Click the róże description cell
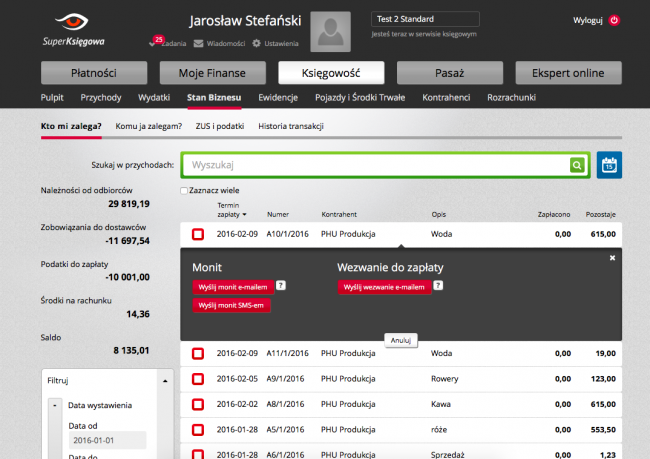The width and height of the screenshot is (650, 459). tap(439, 430)
